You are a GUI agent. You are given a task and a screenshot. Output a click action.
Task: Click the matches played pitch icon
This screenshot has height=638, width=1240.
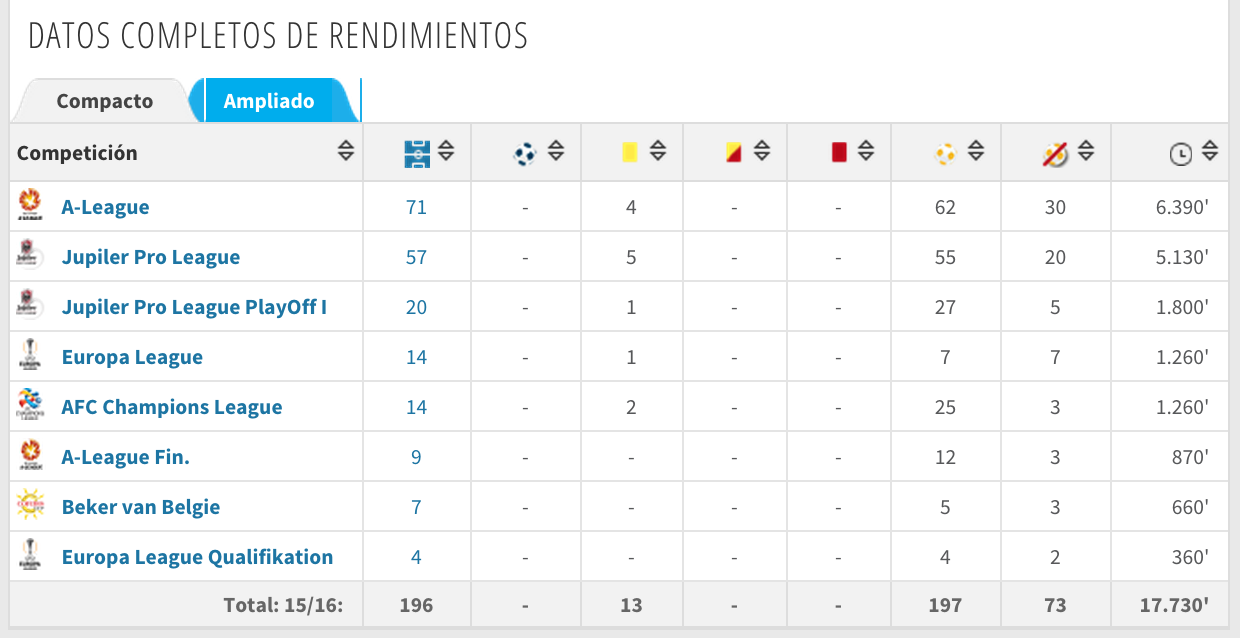pyautogui.click(x=417, y=153)
